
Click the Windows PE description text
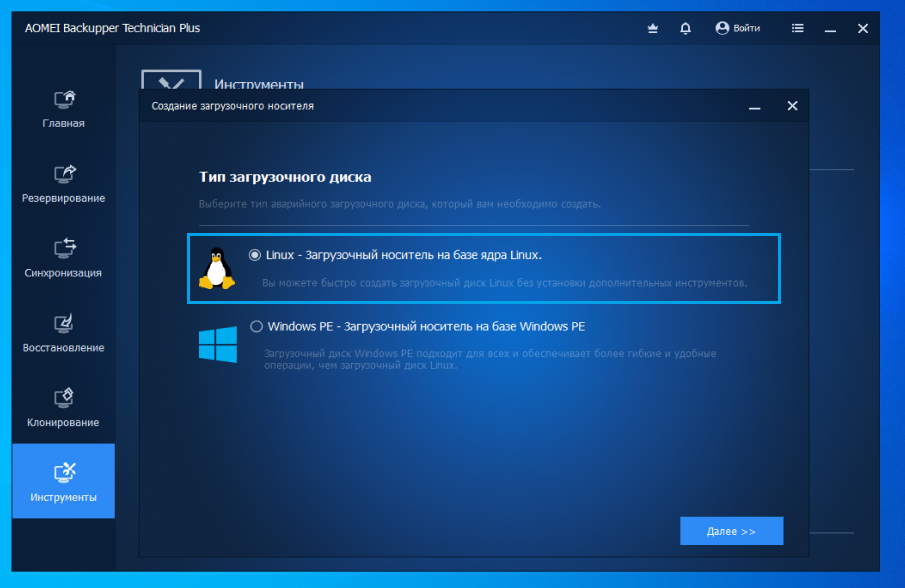(490, 359)
